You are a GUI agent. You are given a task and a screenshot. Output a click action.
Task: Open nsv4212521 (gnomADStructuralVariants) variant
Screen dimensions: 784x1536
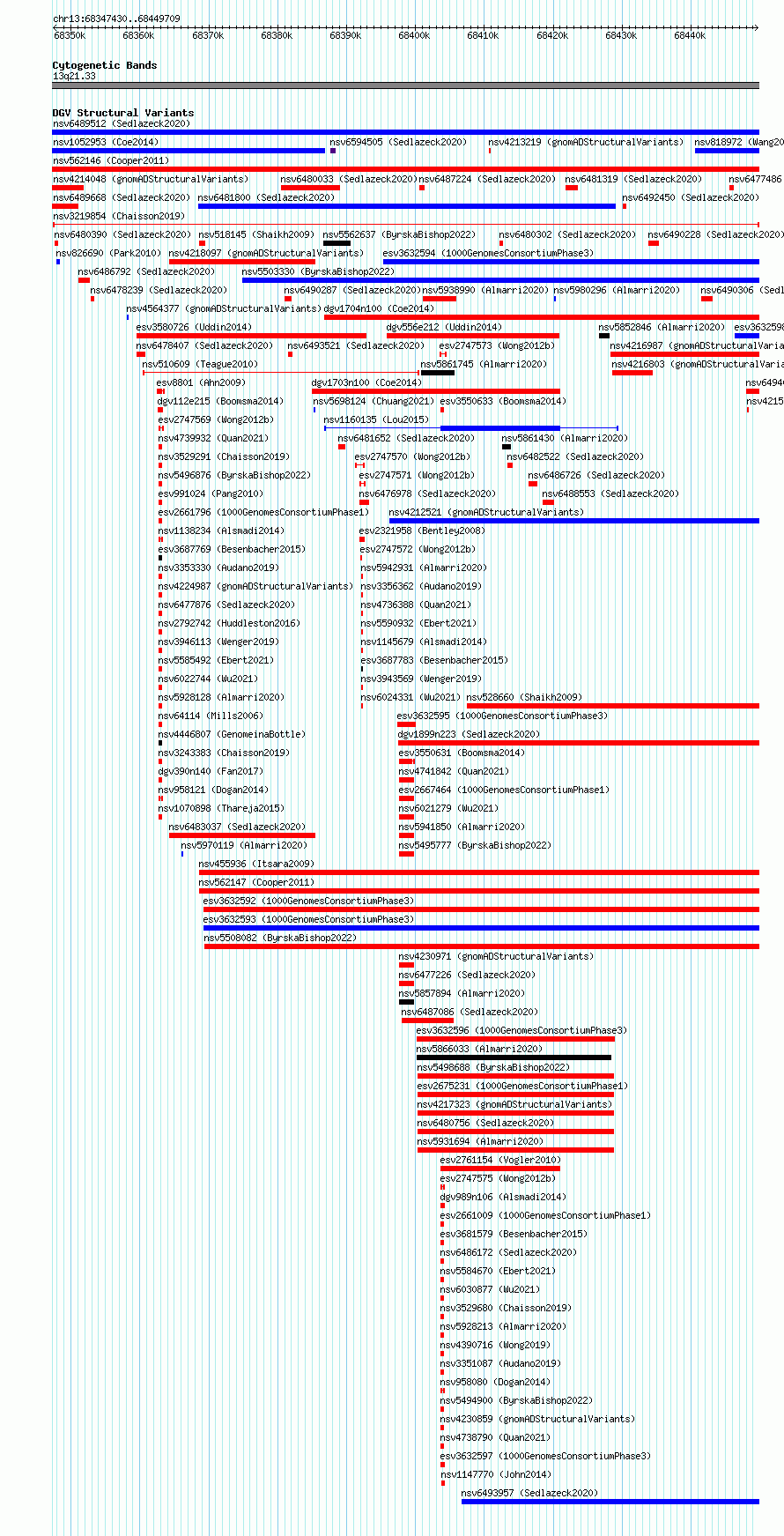pyautogui.click(x=485, y=512)
